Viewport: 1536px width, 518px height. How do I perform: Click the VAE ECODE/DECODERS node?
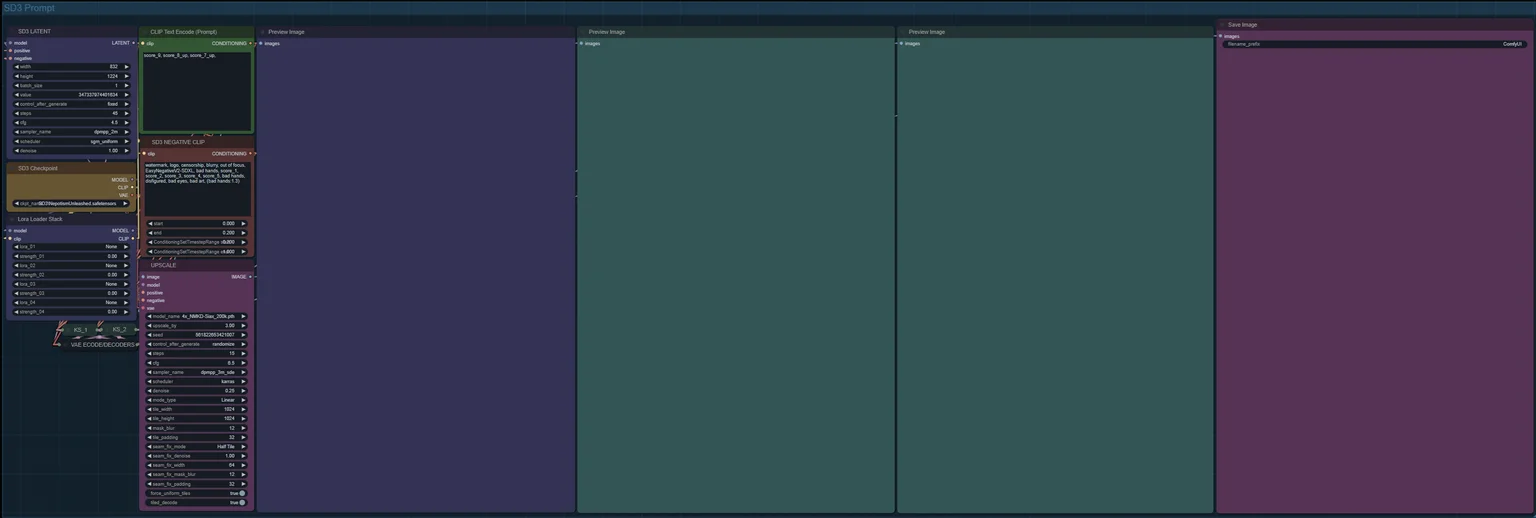[x=101, y=345]
